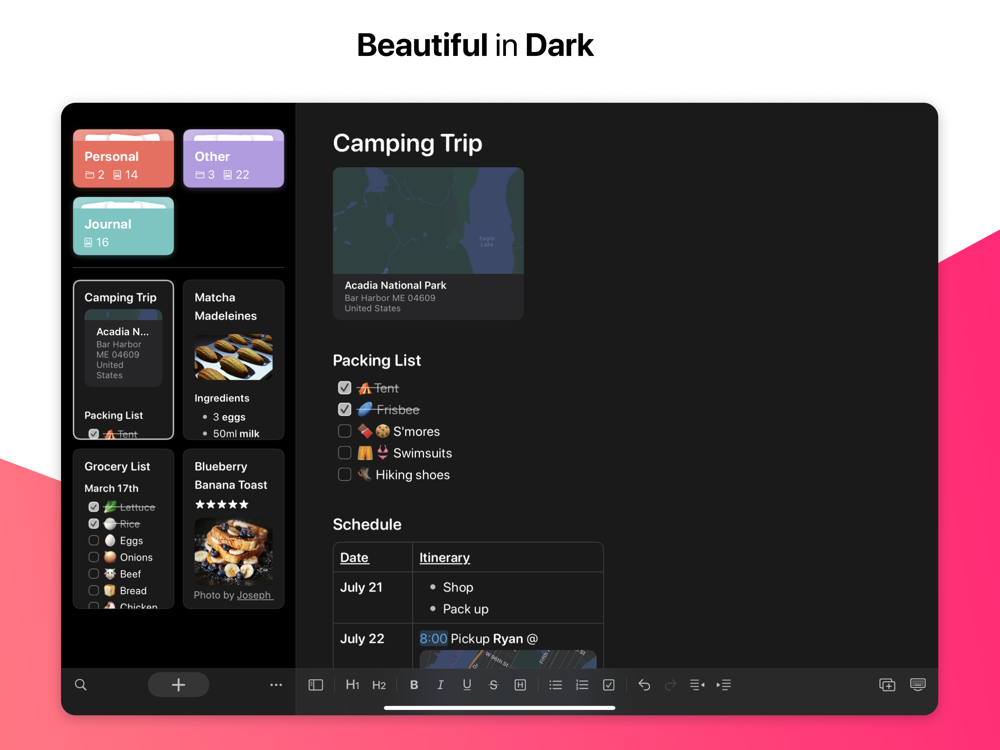Select the Camping Trip note card

123,360
